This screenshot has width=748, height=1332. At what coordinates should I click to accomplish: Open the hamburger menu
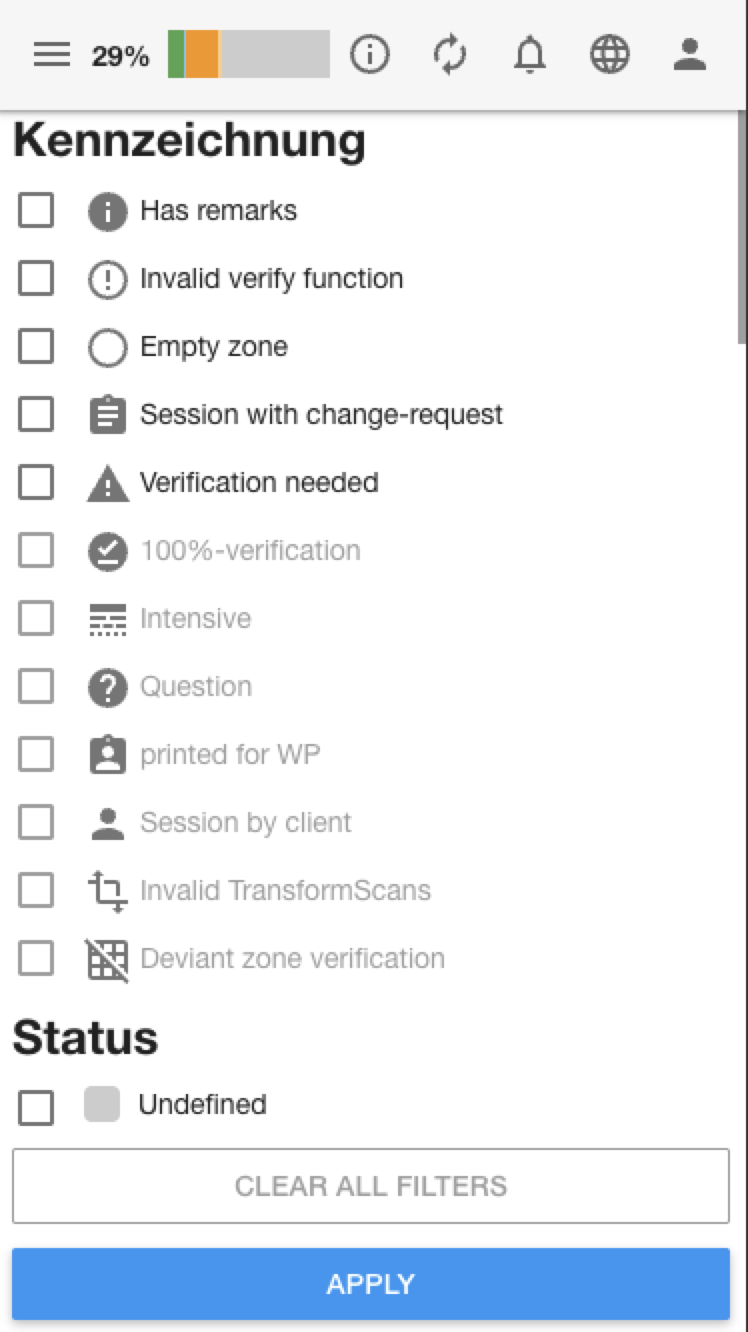point(52,55)
